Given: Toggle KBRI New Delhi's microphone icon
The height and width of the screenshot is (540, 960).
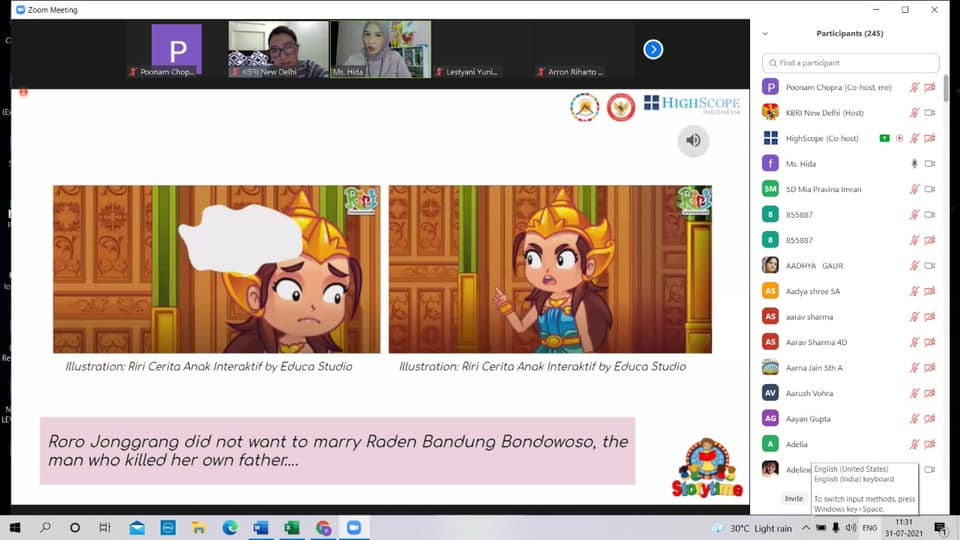Looking at the screenshot, I should 914,113.
